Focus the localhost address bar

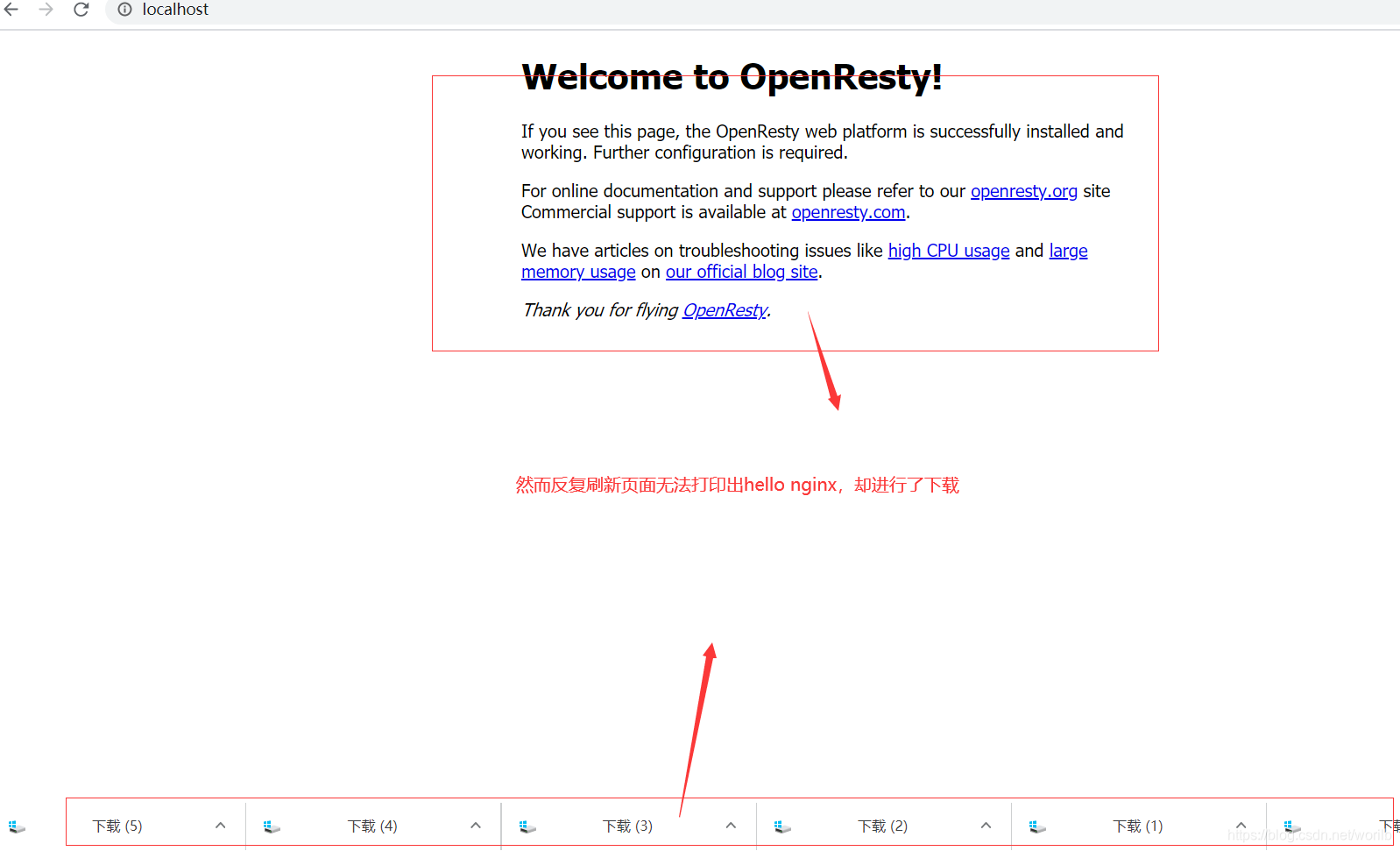(753, 10)
